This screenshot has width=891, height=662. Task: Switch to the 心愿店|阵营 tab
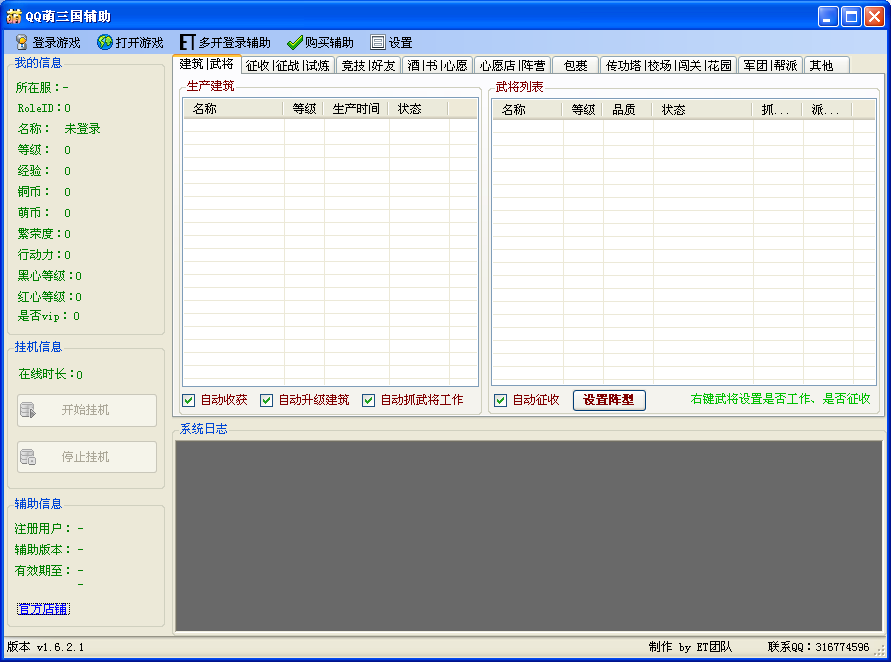[512, 66]
